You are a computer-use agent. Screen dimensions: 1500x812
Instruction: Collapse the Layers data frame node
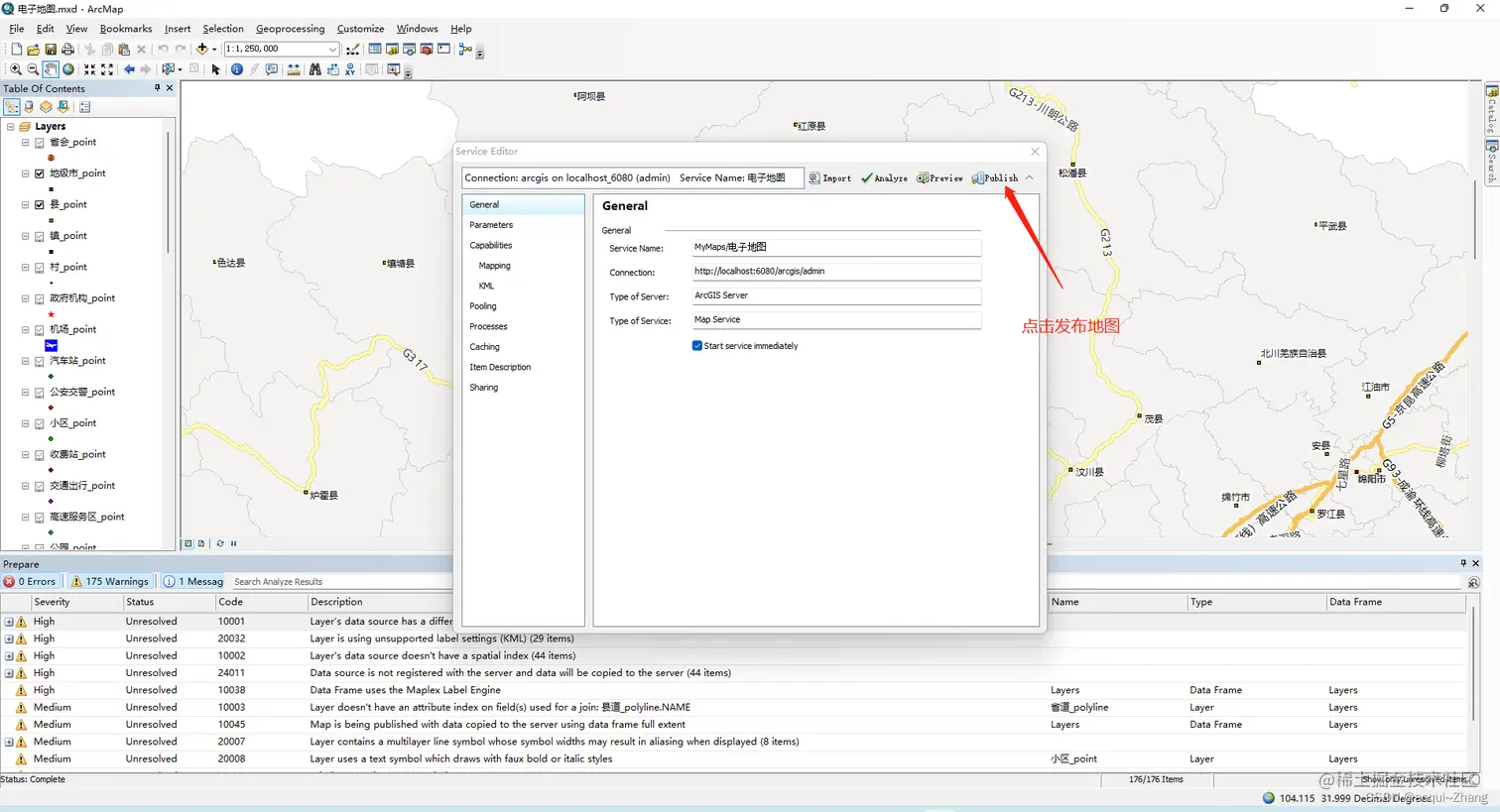pos(10,127)
